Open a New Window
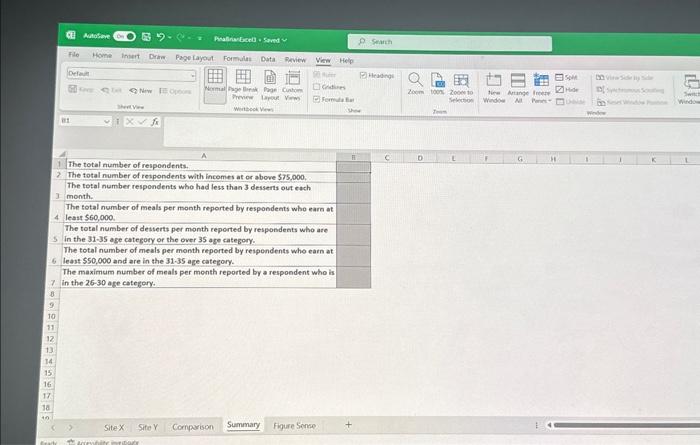 pyautogui.click(x=494, y=88)
